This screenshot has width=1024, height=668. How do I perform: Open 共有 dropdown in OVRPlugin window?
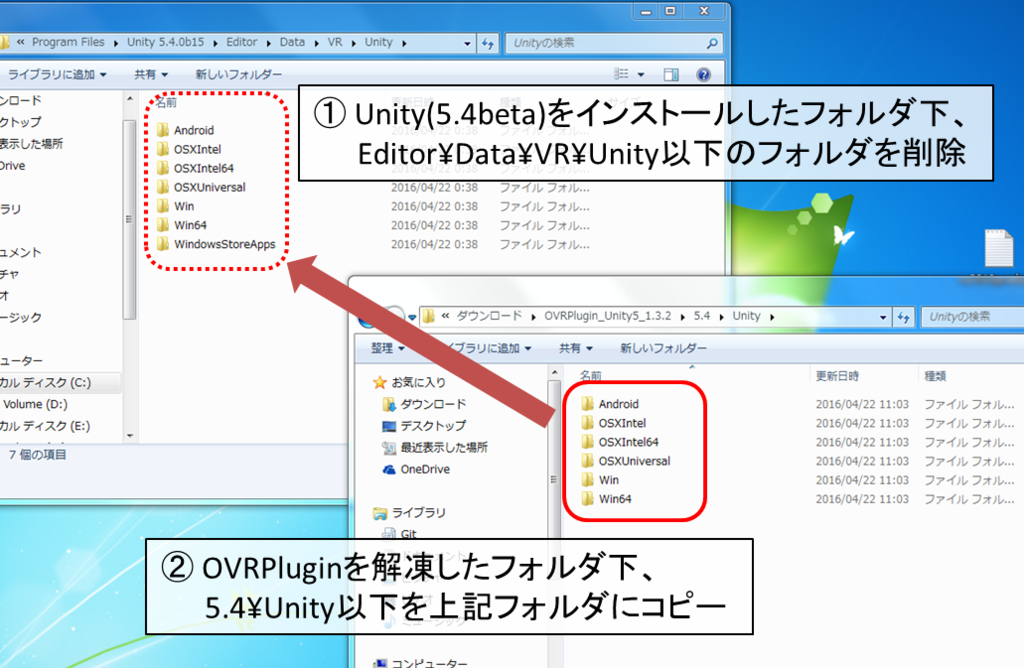pyautogui.click(x=575, y=348)
